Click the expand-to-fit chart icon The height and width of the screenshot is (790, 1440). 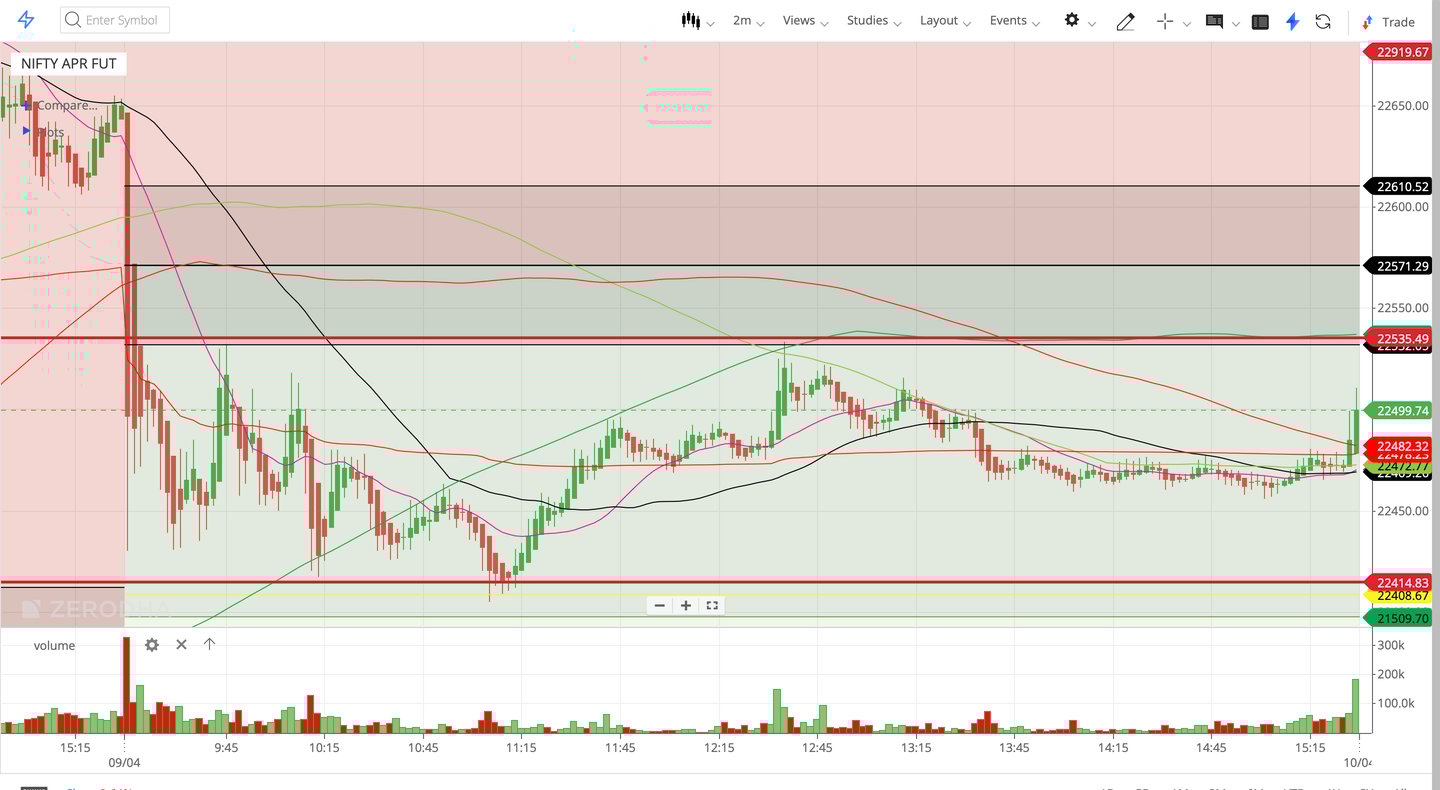click(712, 605)
